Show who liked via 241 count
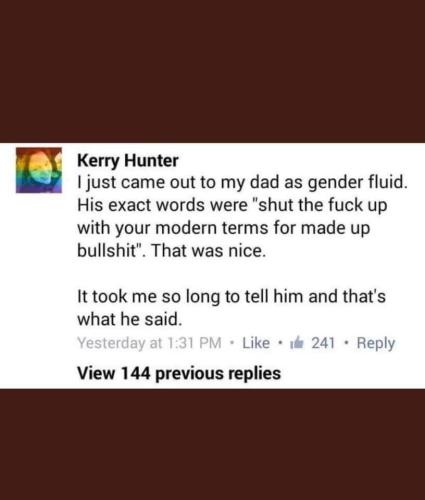Screen dimensions: 425x500 tap(323, 343)
